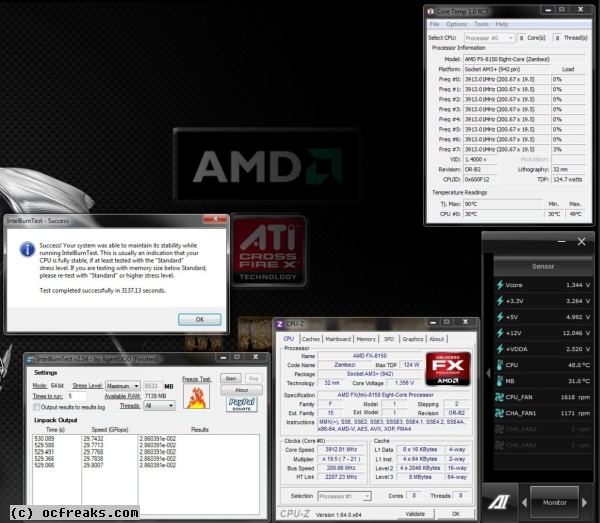Toggle Output results to results log checkbox
Viewport: 600px width, 523px height.
pyautogui.click(x=36, y=407)
